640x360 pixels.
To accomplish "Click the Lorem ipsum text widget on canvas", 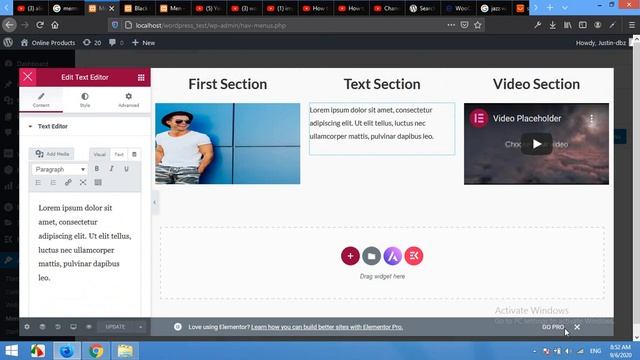I will [x=382, y=128].
